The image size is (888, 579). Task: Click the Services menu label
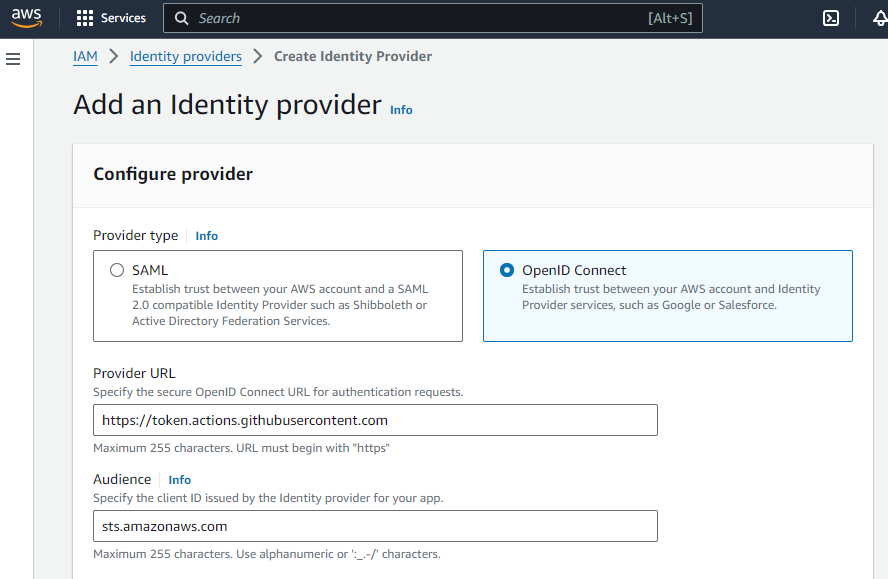tap(123, 18)
